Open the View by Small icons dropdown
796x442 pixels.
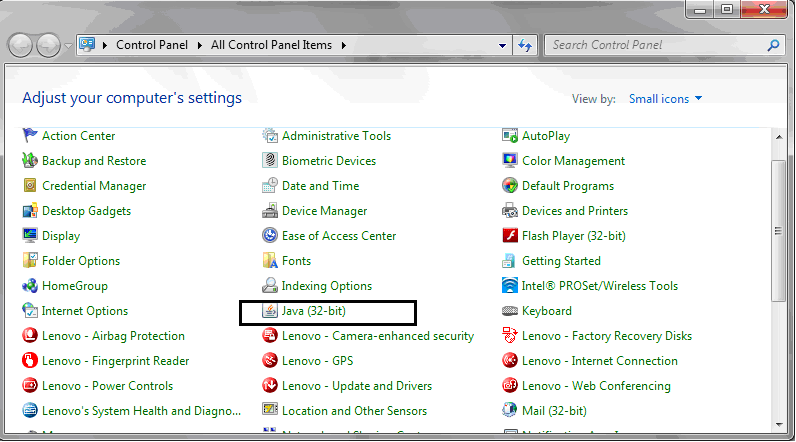coord(665,98)
